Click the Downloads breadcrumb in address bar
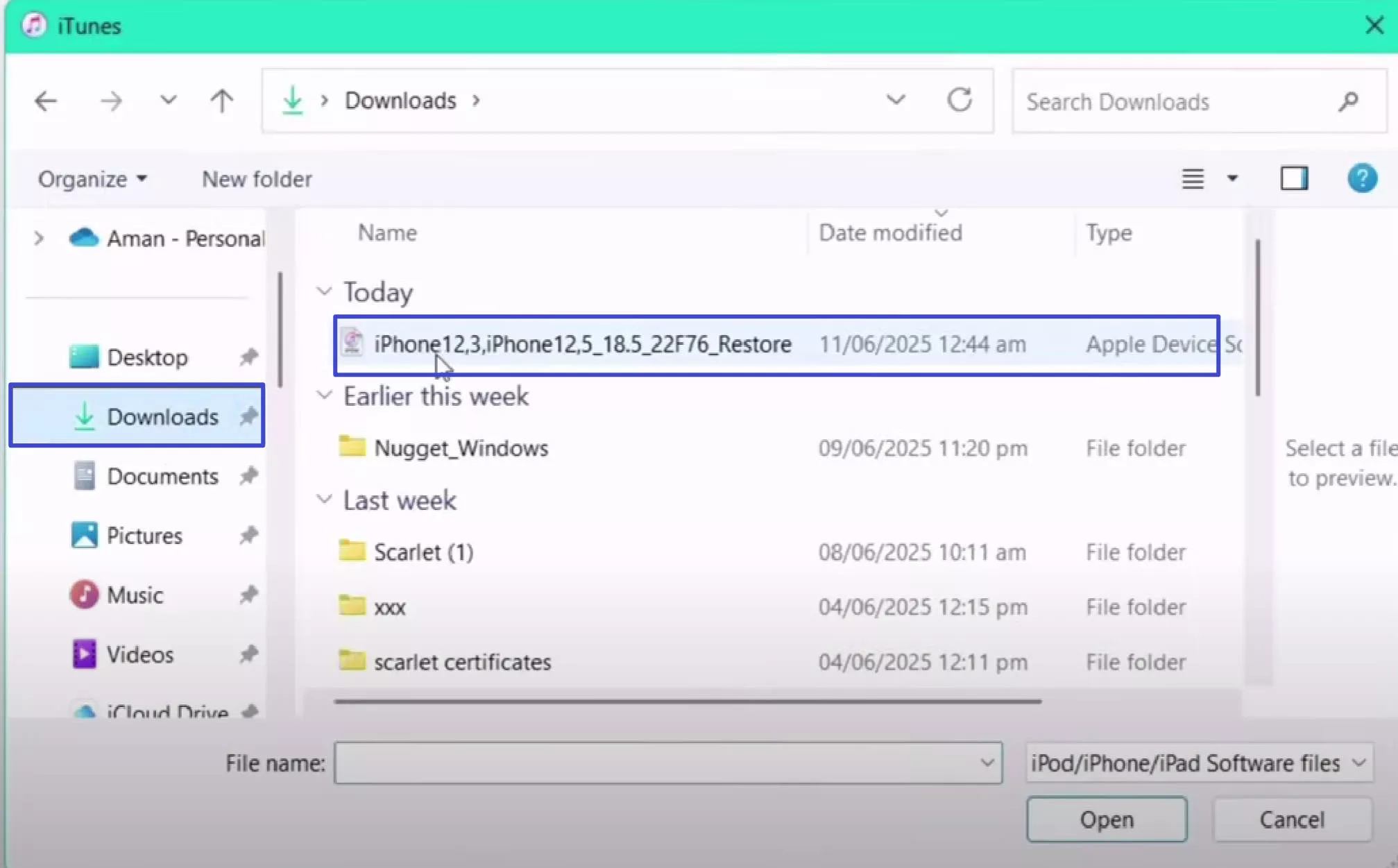Viewport: 1398px width, 868px height. point(400,100)
